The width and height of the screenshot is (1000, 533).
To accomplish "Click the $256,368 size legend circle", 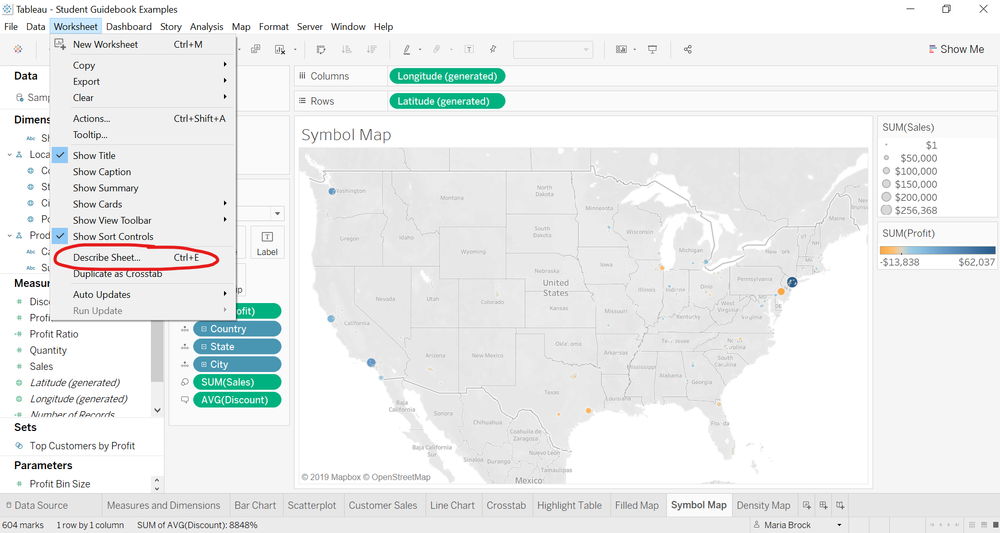I will tap(886, 210).
